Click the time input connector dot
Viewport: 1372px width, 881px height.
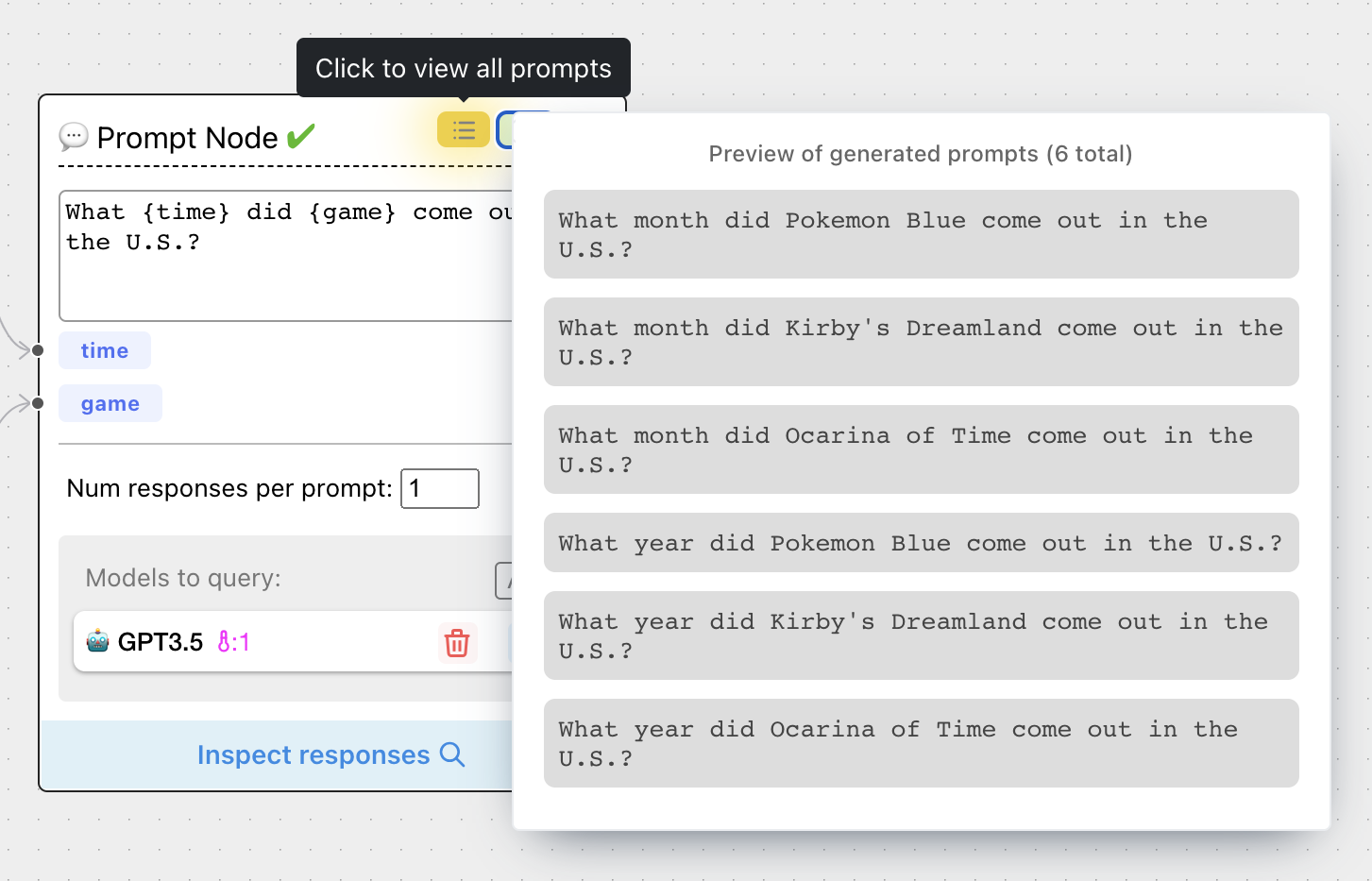tap(37, 349)
